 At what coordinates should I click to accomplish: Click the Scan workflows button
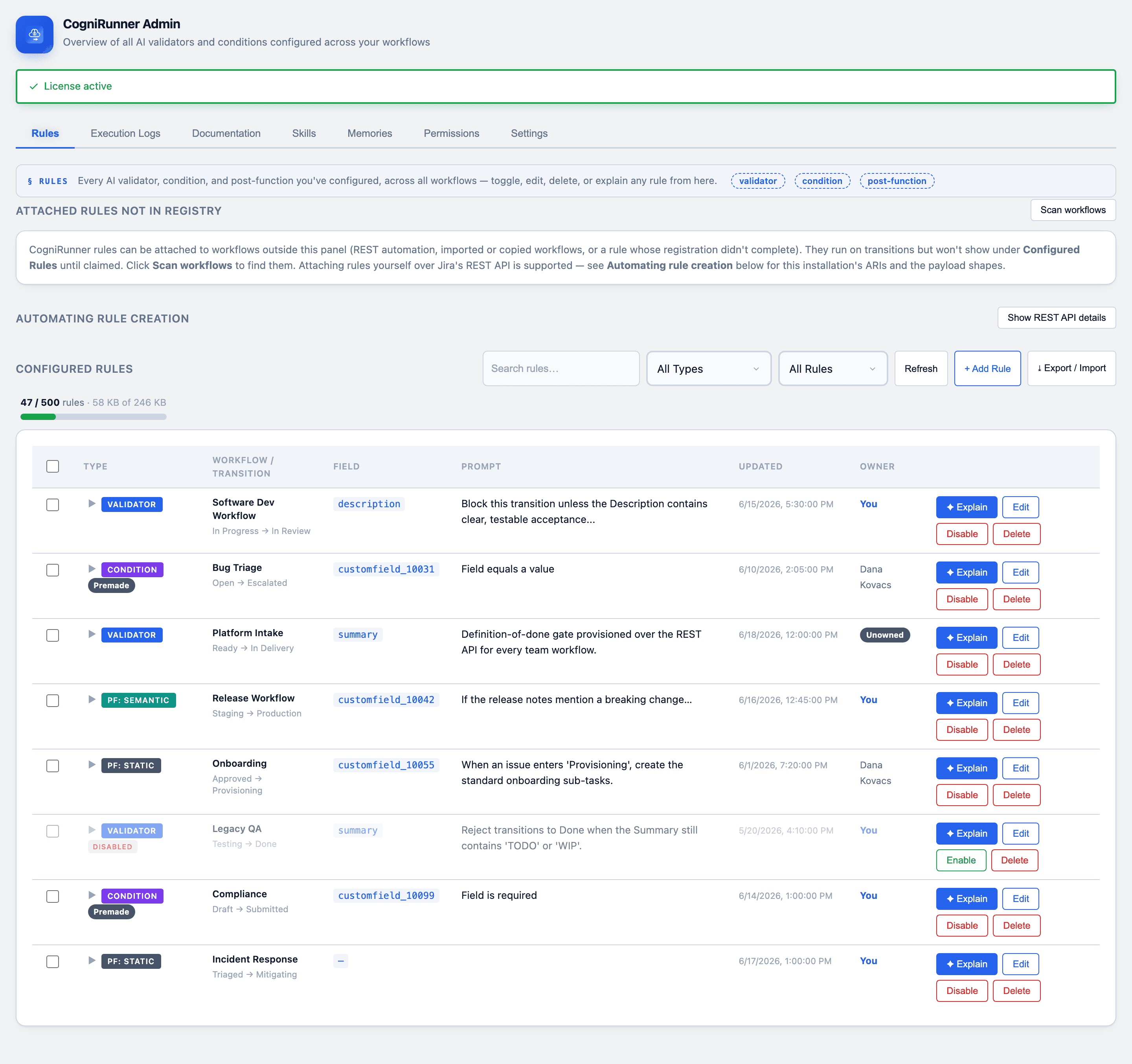(1073, 210)
